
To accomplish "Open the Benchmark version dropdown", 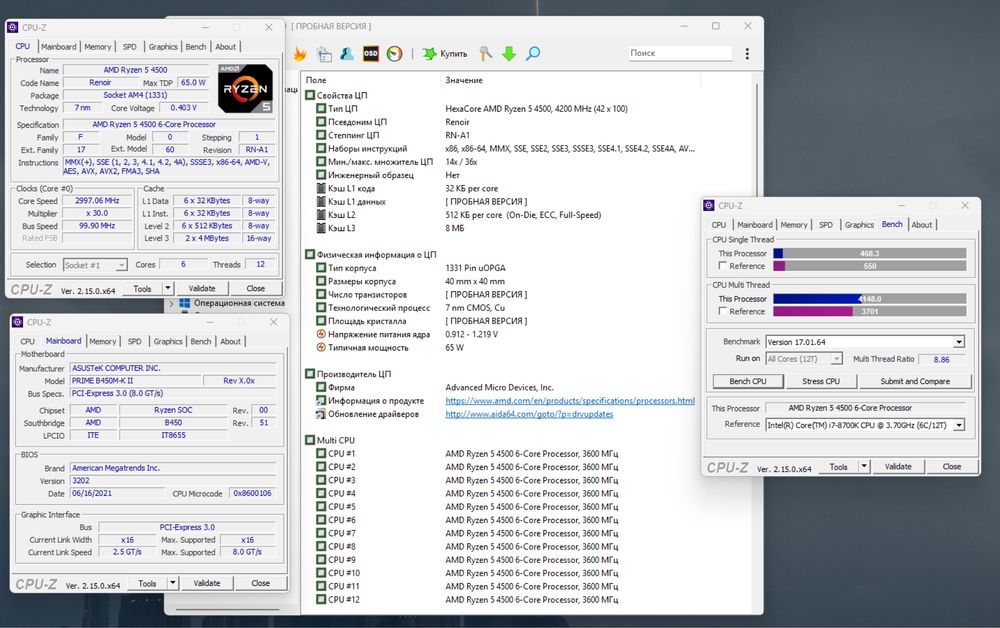I will (959, 342).
